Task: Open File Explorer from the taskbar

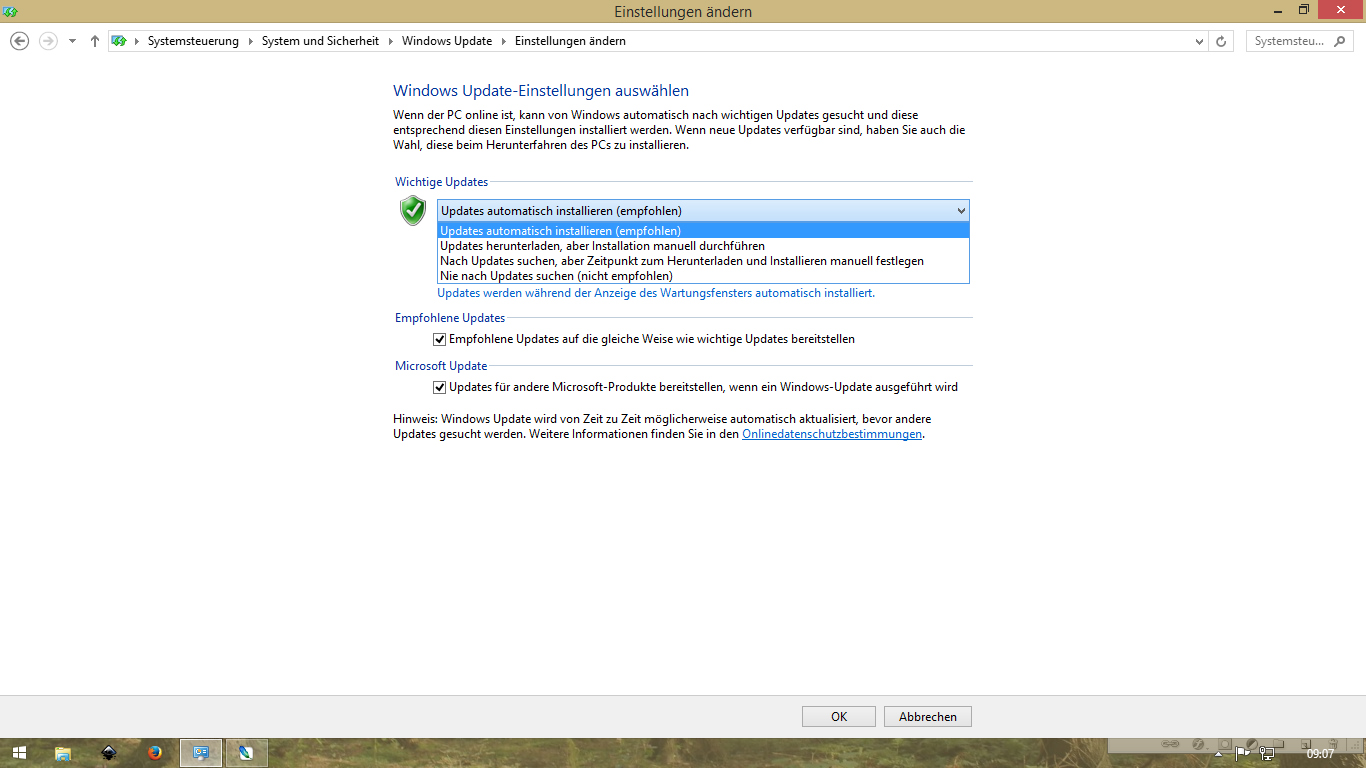Action: [x=62, y=753]
